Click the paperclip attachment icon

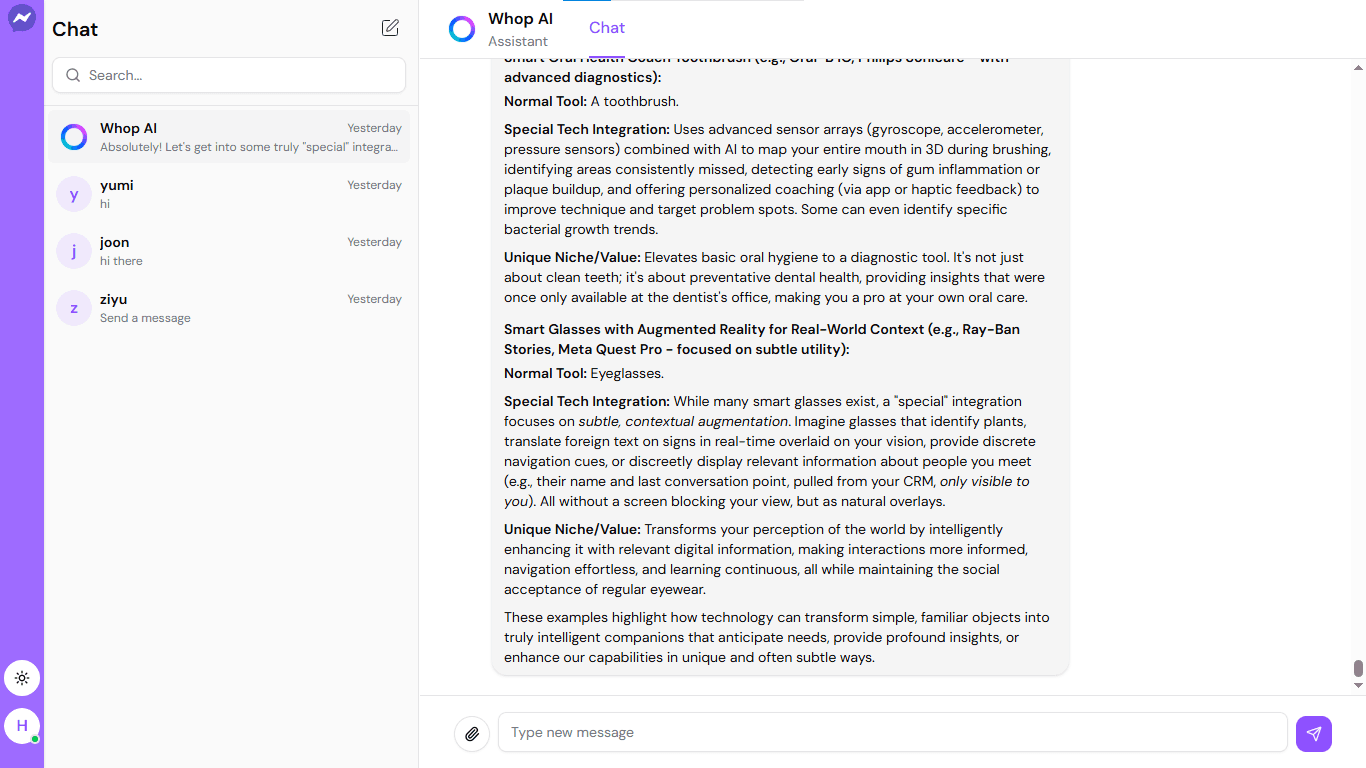[x=471, y=733]
